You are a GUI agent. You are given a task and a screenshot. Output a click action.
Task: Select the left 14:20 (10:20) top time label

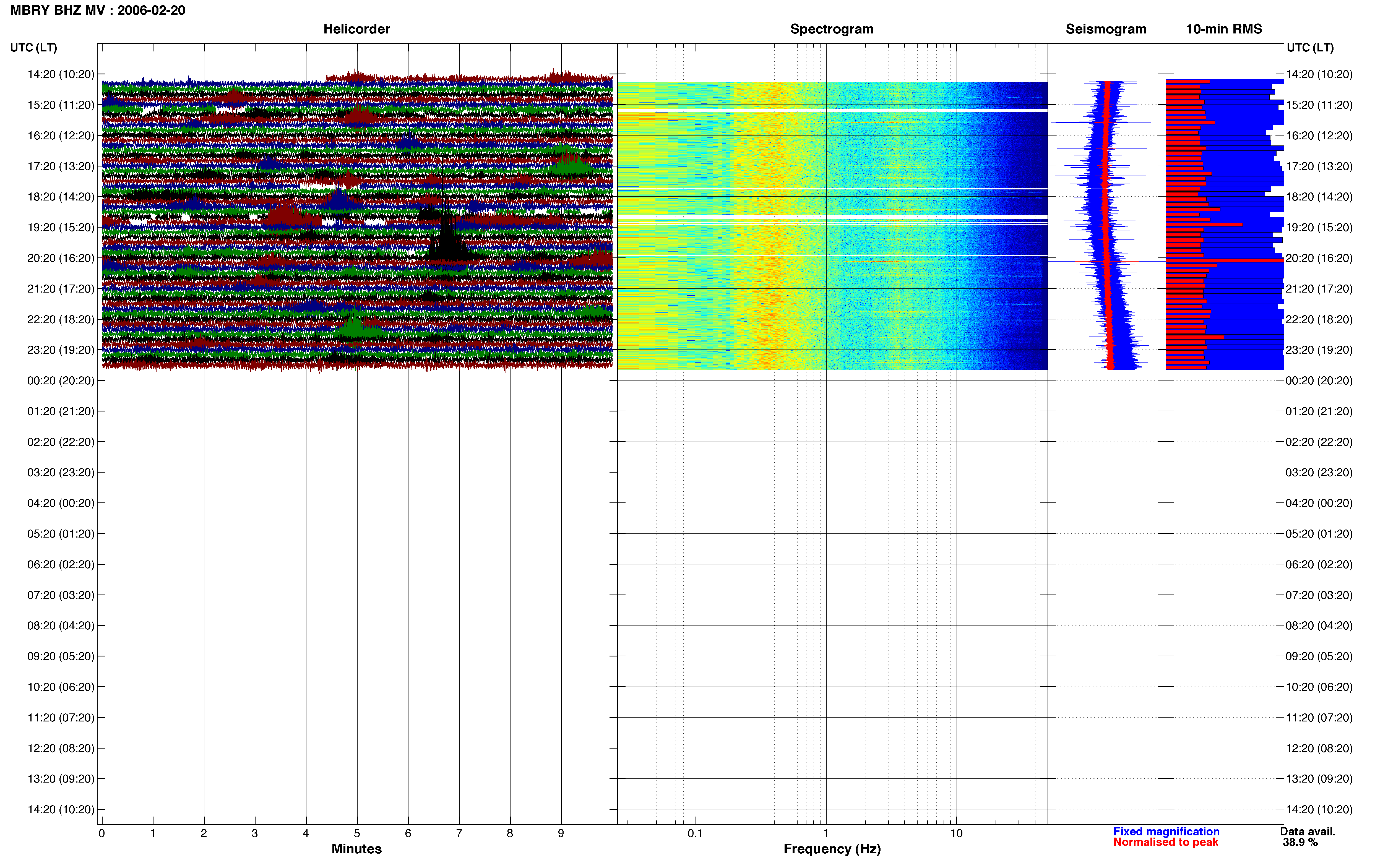[x=61, y=74]
